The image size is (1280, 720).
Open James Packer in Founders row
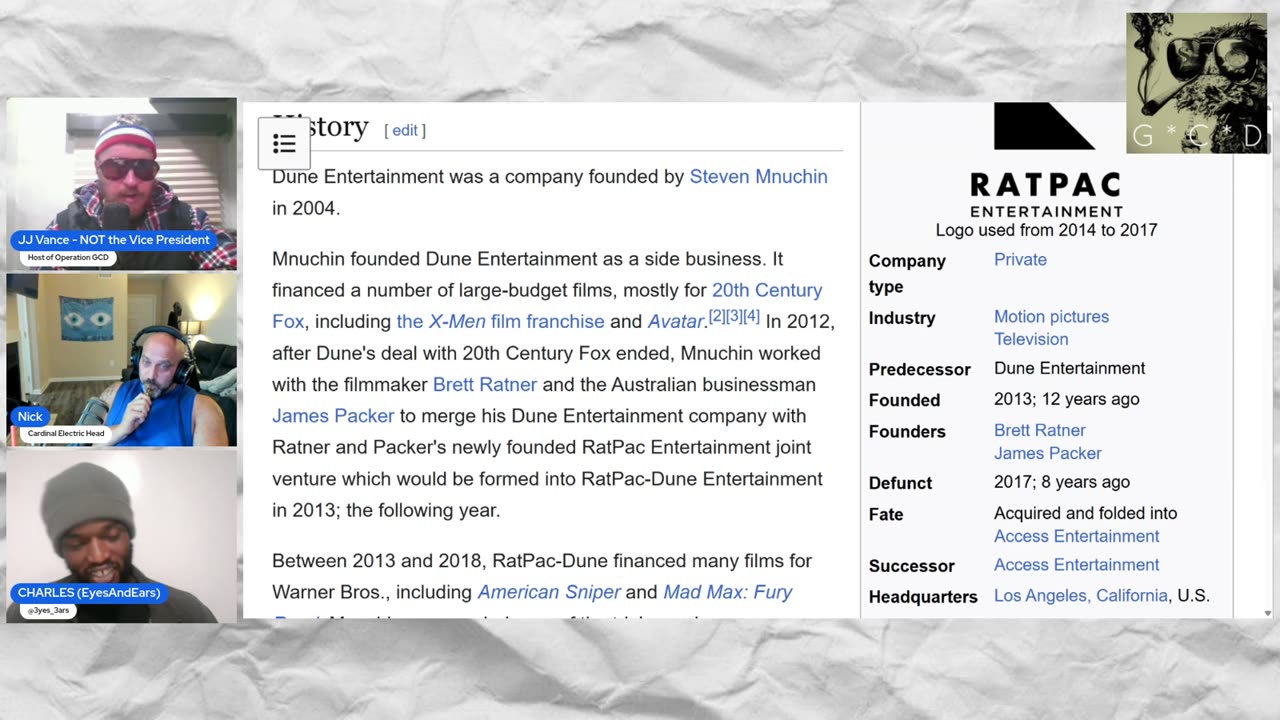click(x=1047, y=453)
